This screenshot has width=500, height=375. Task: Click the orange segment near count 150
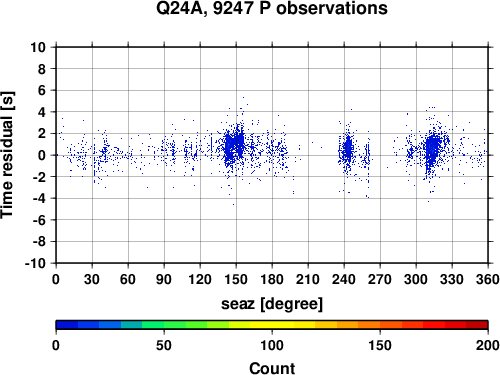tap(380, 324)
